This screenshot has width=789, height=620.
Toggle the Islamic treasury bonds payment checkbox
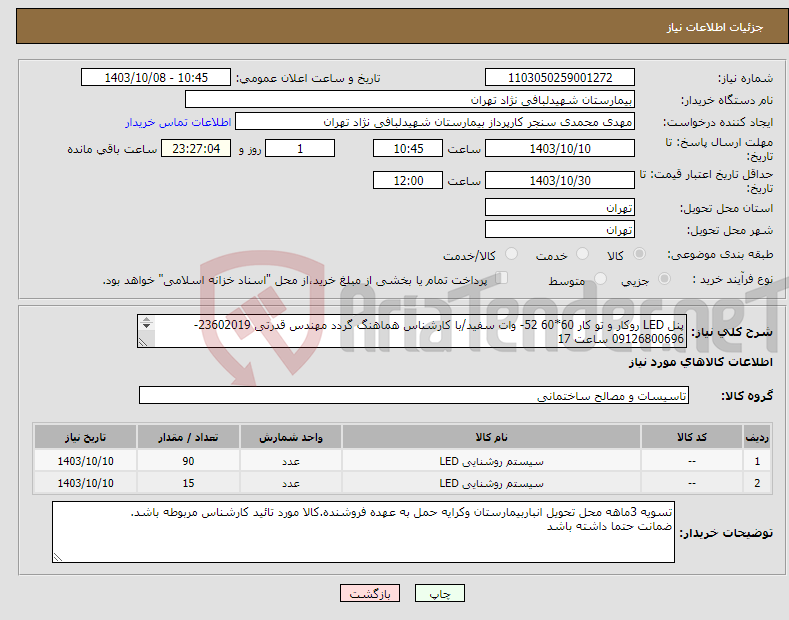[502, 278]
